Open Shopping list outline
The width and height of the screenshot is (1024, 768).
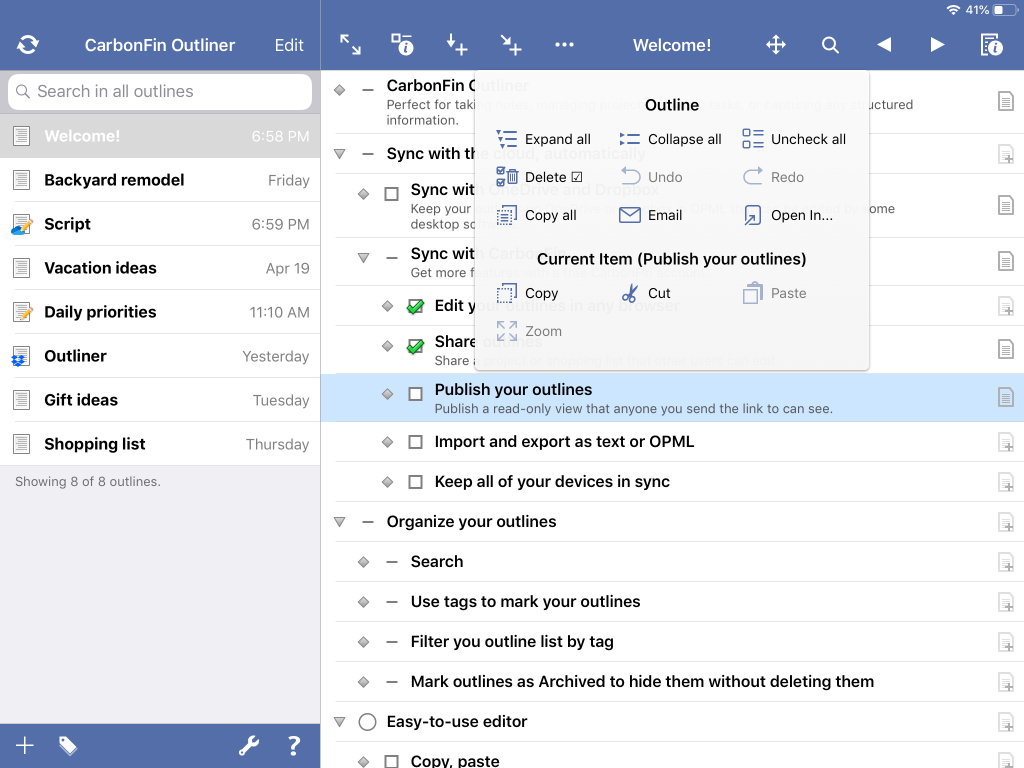coord(160,443)
